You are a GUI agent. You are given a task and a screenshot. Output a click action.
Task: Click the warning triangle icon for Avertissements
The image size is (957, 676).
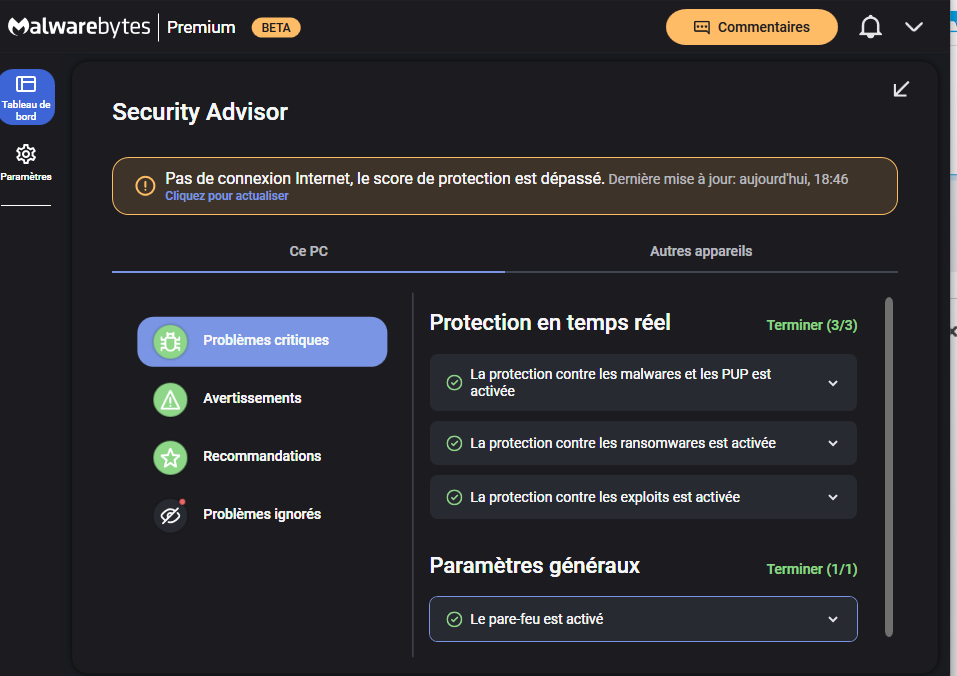click(170, 400)
